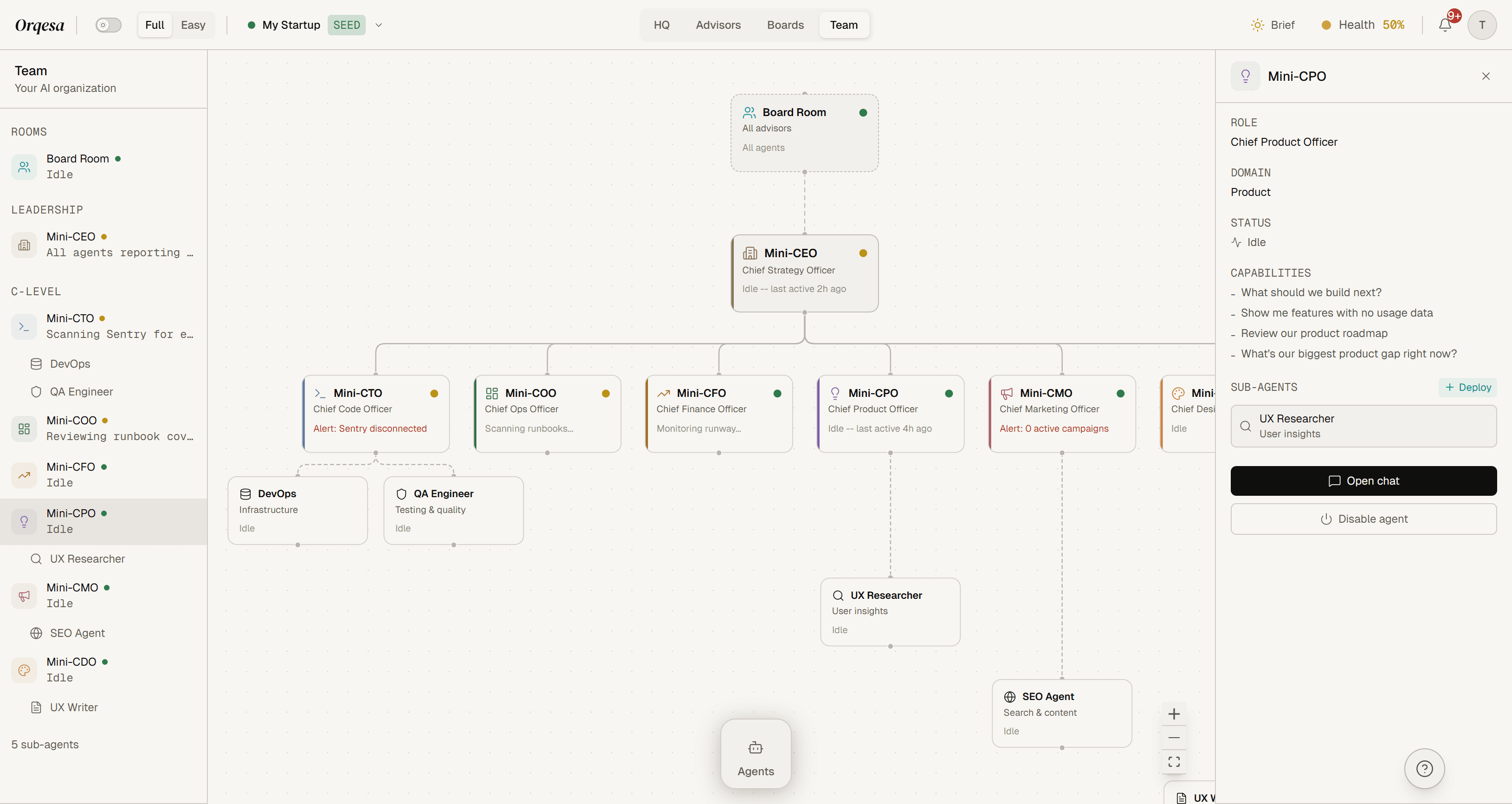Click the zoom-to-fit control near the canvas corner
This screenshot has width=1512, height=804.
coord(1174,762)
